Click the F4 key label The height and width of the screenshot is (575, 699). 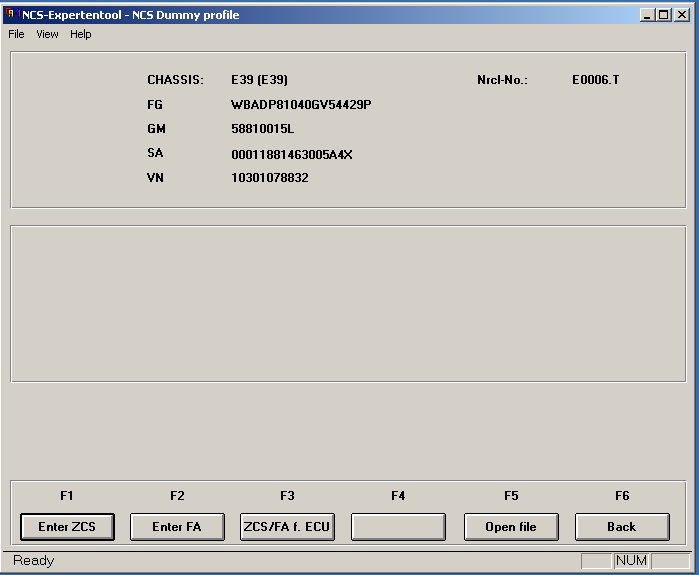coord(398,496)
